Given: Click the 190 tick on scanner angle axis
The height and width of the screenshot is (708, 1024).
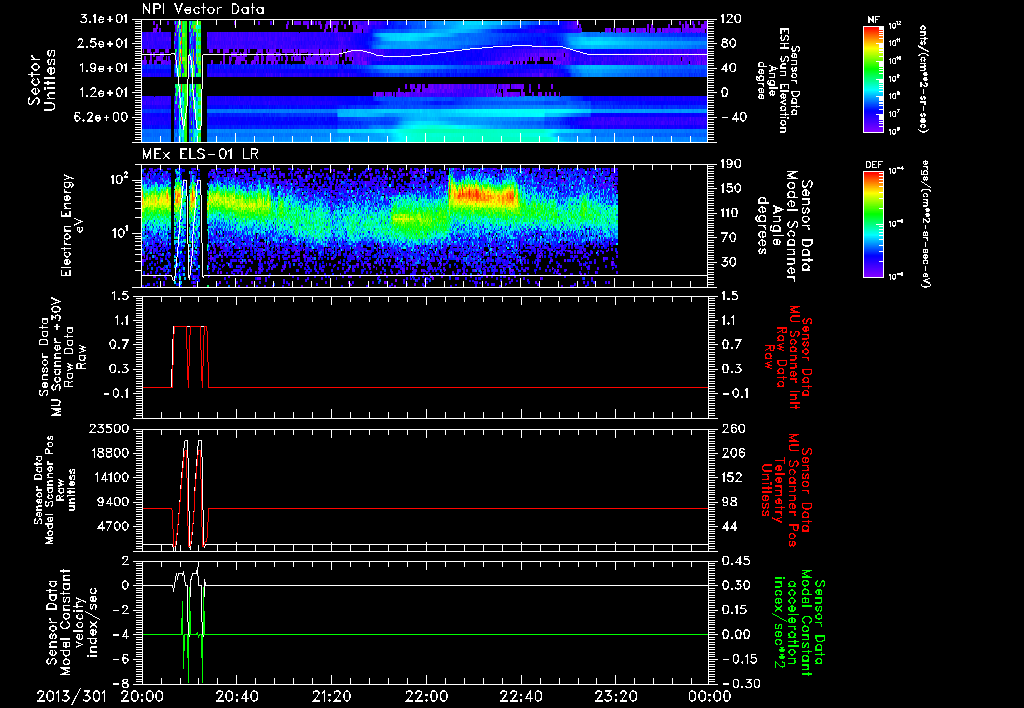Looking at the screenshot, I should click(731, 164).
